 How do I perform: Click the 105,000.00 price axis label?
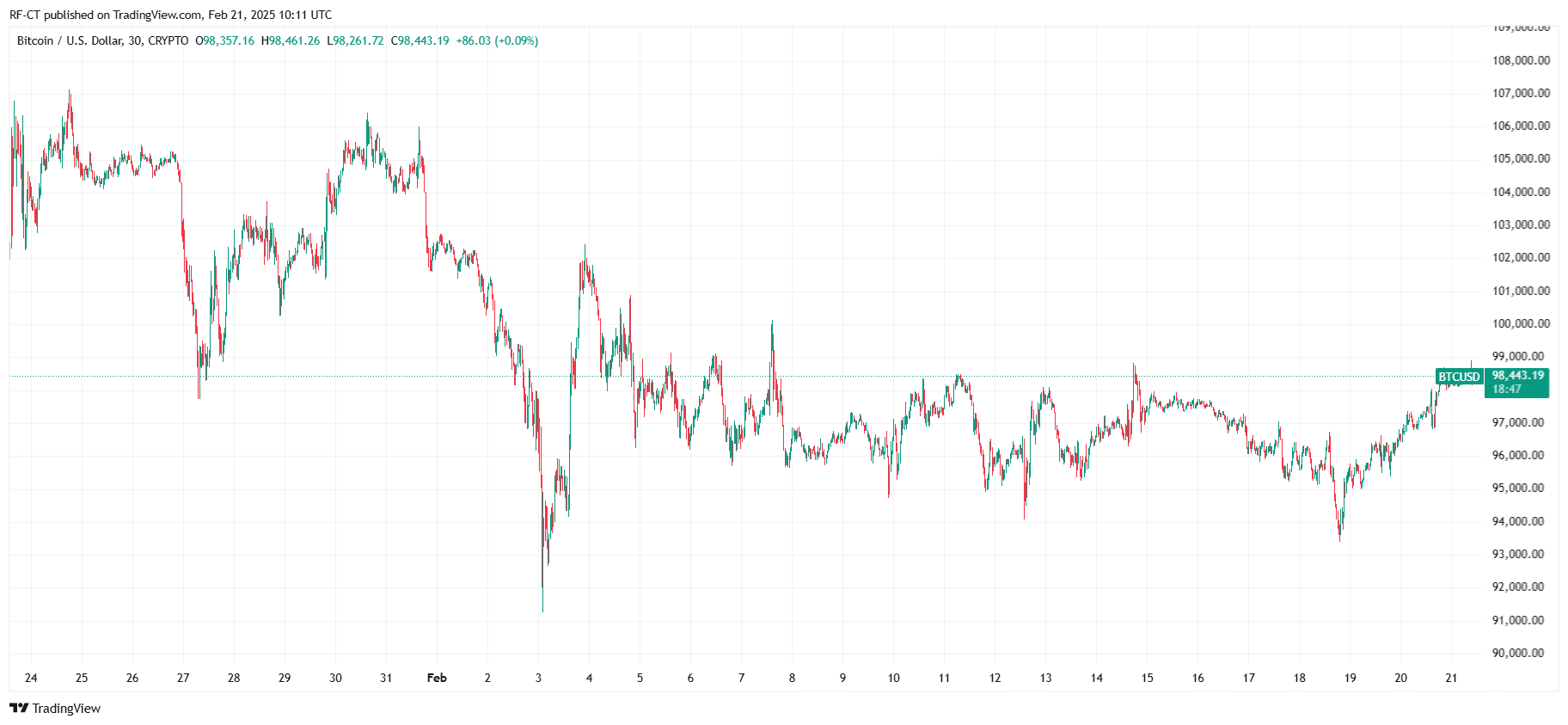click(1521, 158)
